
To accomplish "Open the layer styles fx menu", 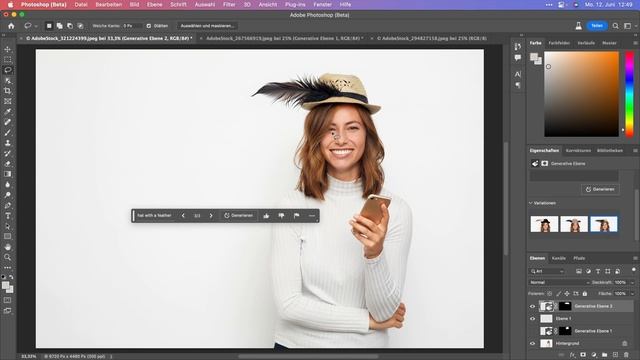I will tap(572, 355).
